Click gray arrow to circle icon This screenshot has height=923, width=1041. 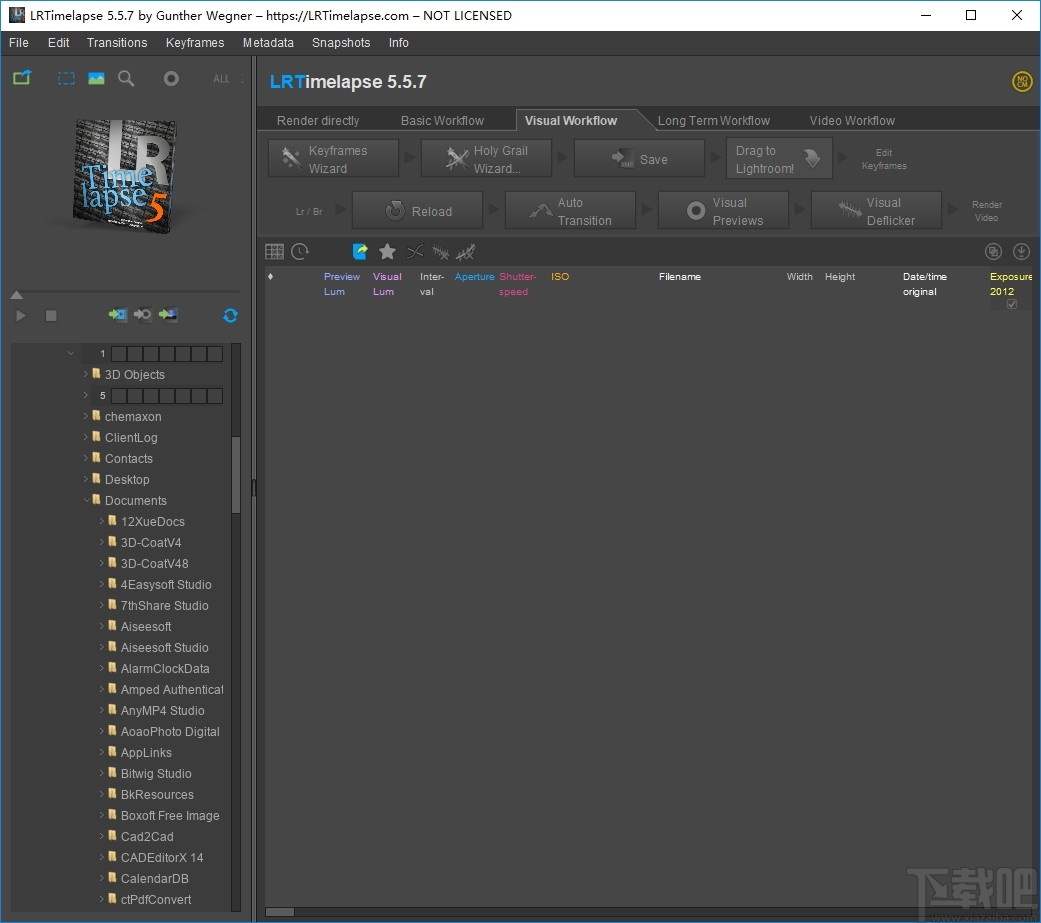[142, 314]
